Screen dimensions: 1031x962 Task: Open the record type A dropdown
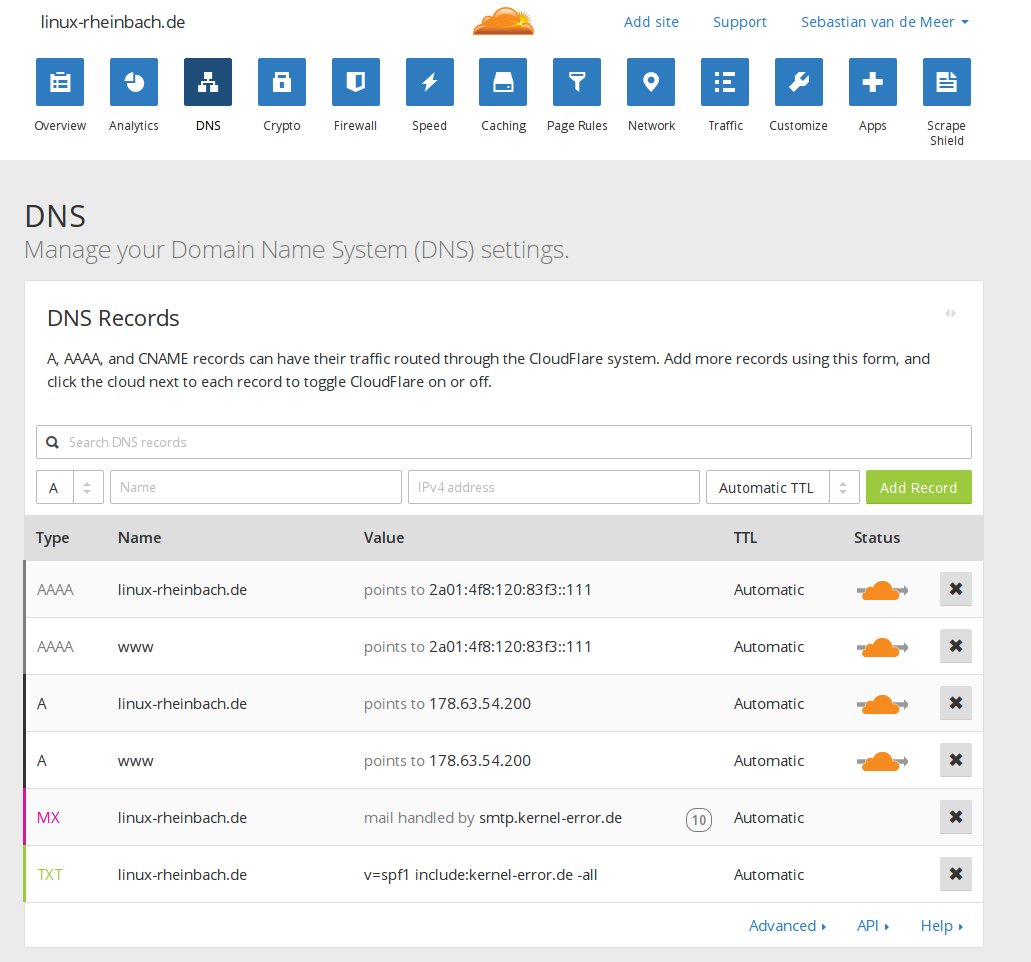(x=70, y=487)
